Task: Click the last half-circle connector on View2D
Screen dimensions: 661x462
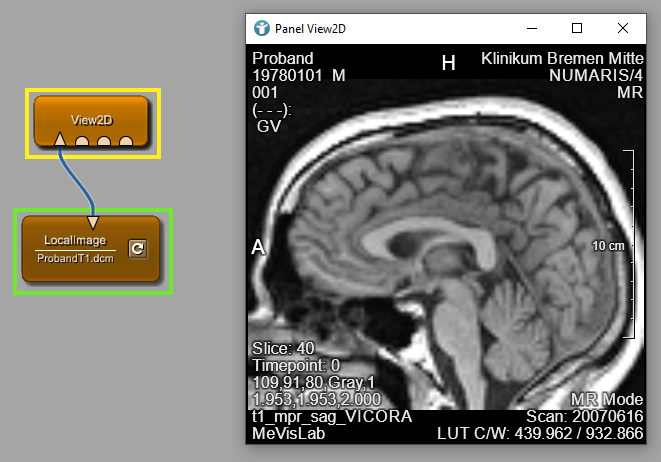Action: tap(126, 142)
